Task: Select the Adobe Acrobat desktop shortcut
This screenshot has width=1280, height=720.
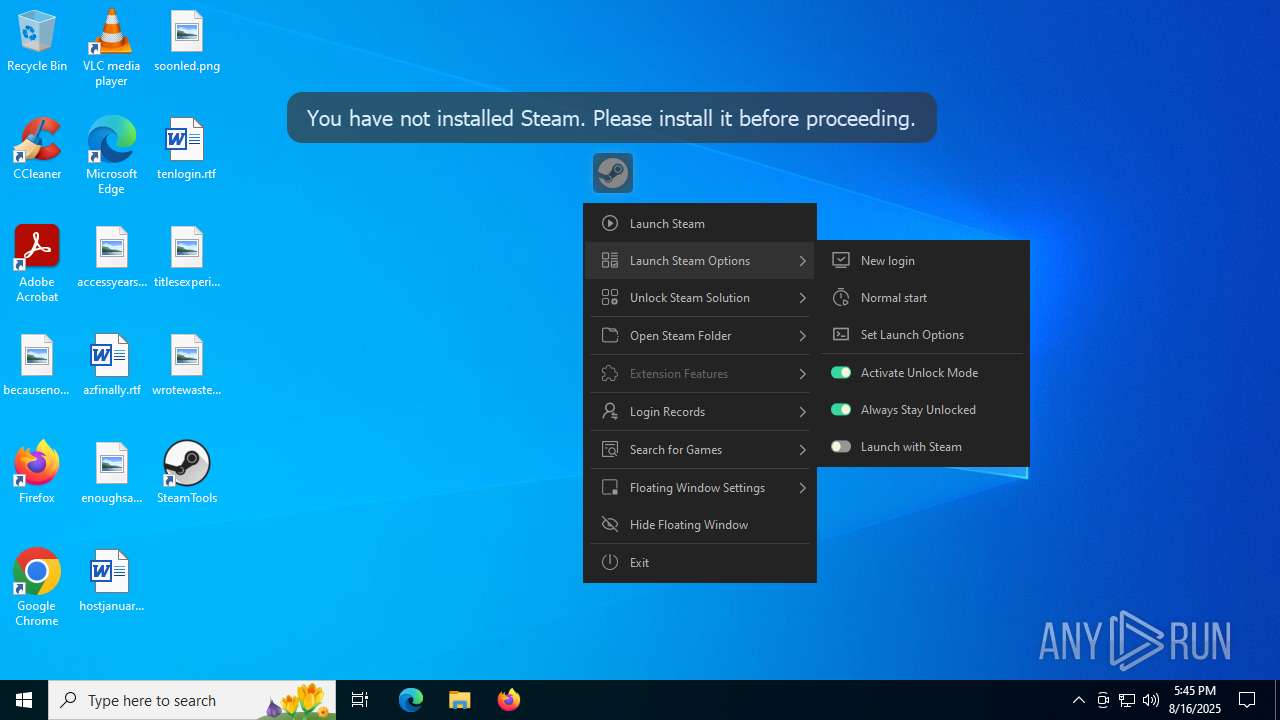Action: [37, 264]
